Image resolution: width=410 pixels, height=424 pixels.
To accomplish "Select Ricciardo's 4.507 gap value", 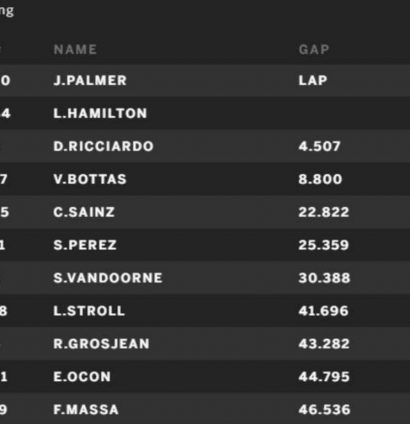I will (x=319, y=146).
